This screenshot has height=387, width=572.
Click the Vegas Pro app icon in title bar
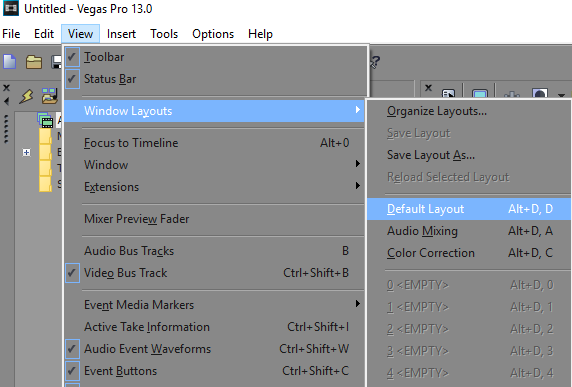11,8
